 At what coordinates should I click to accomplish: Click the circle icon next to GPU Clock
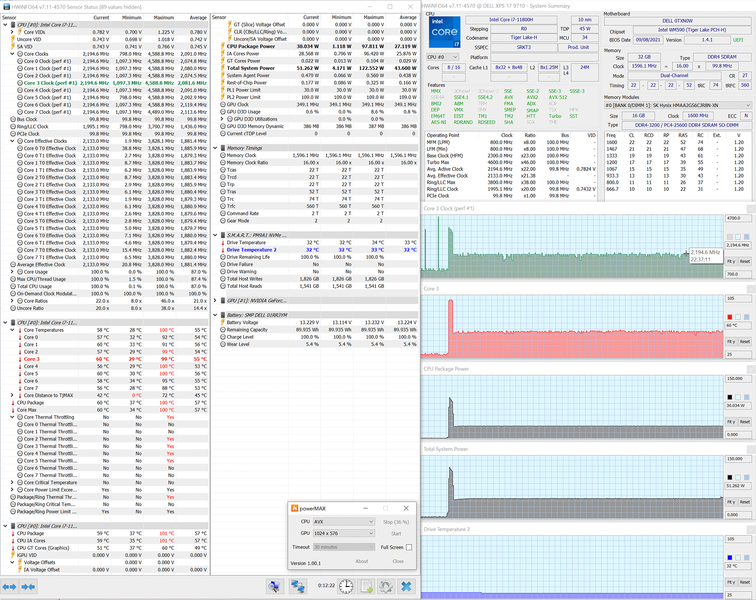pos(223,105)
